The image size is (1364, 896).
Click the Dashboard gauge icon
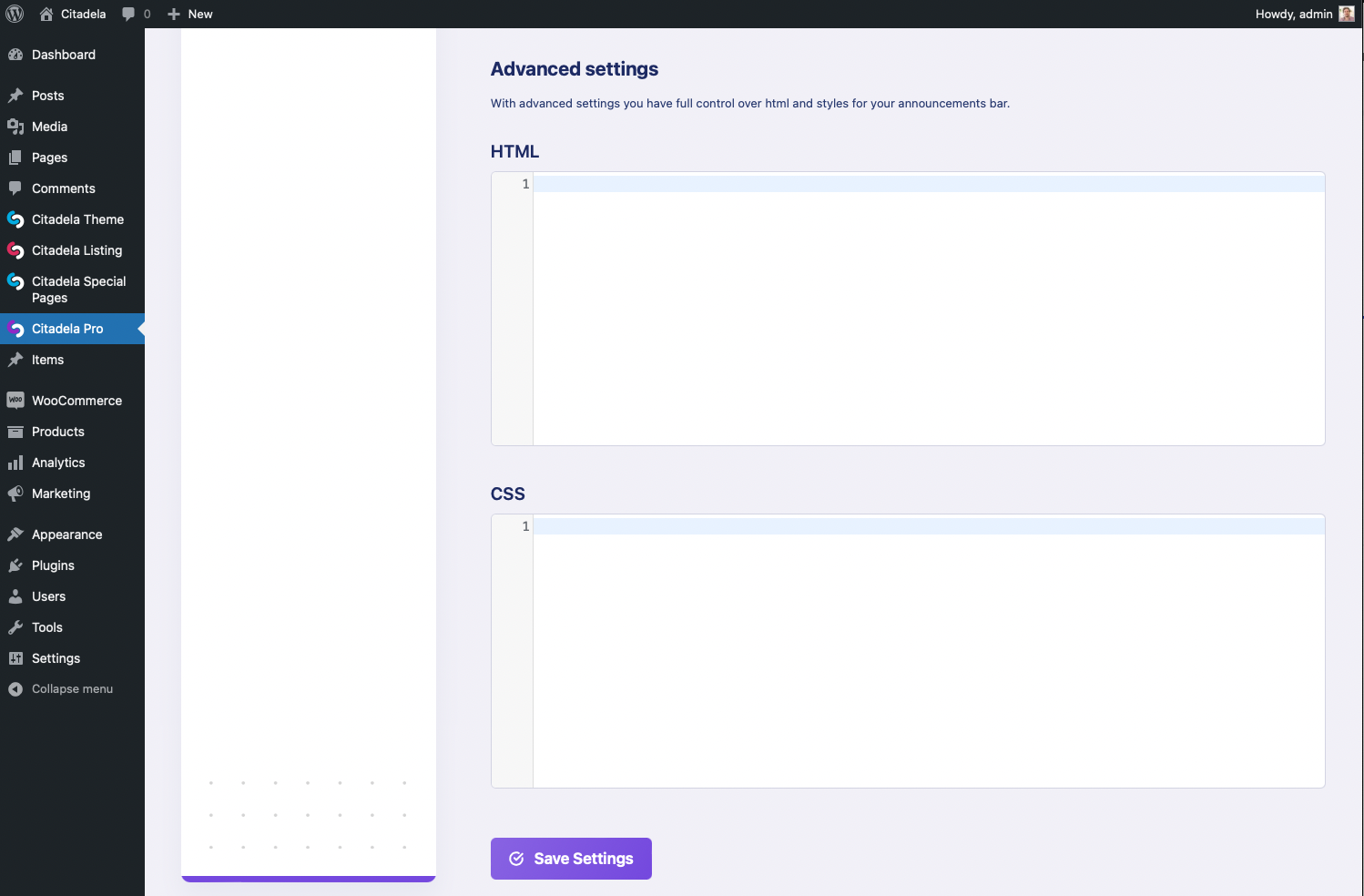tap(15, 55)
